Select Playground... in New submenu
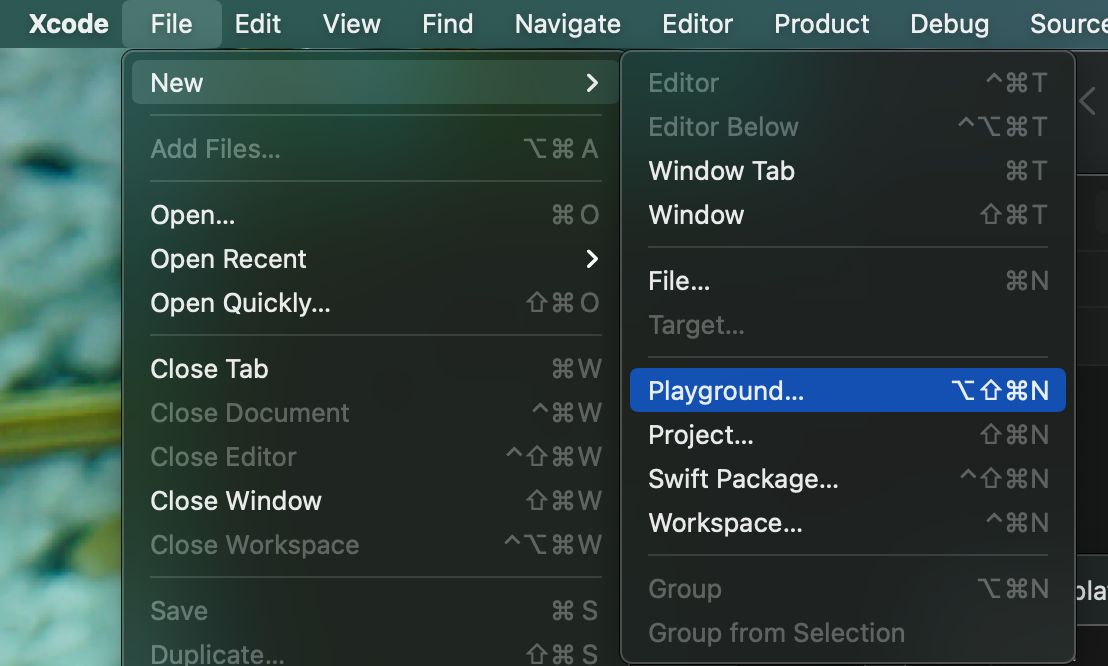 click(x=847, y=390)
